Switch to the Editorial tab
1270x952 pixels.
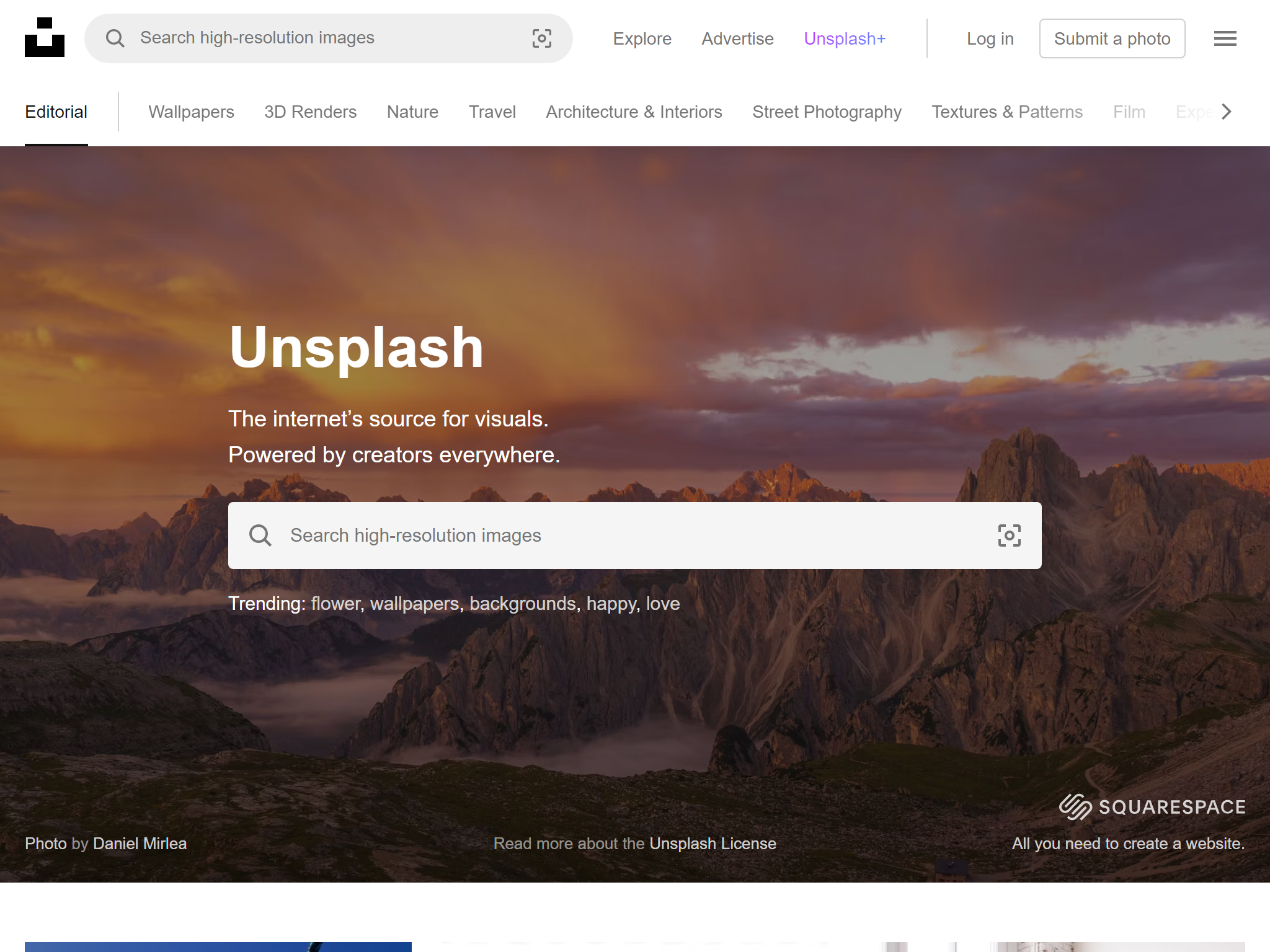(x=56, y=112)
